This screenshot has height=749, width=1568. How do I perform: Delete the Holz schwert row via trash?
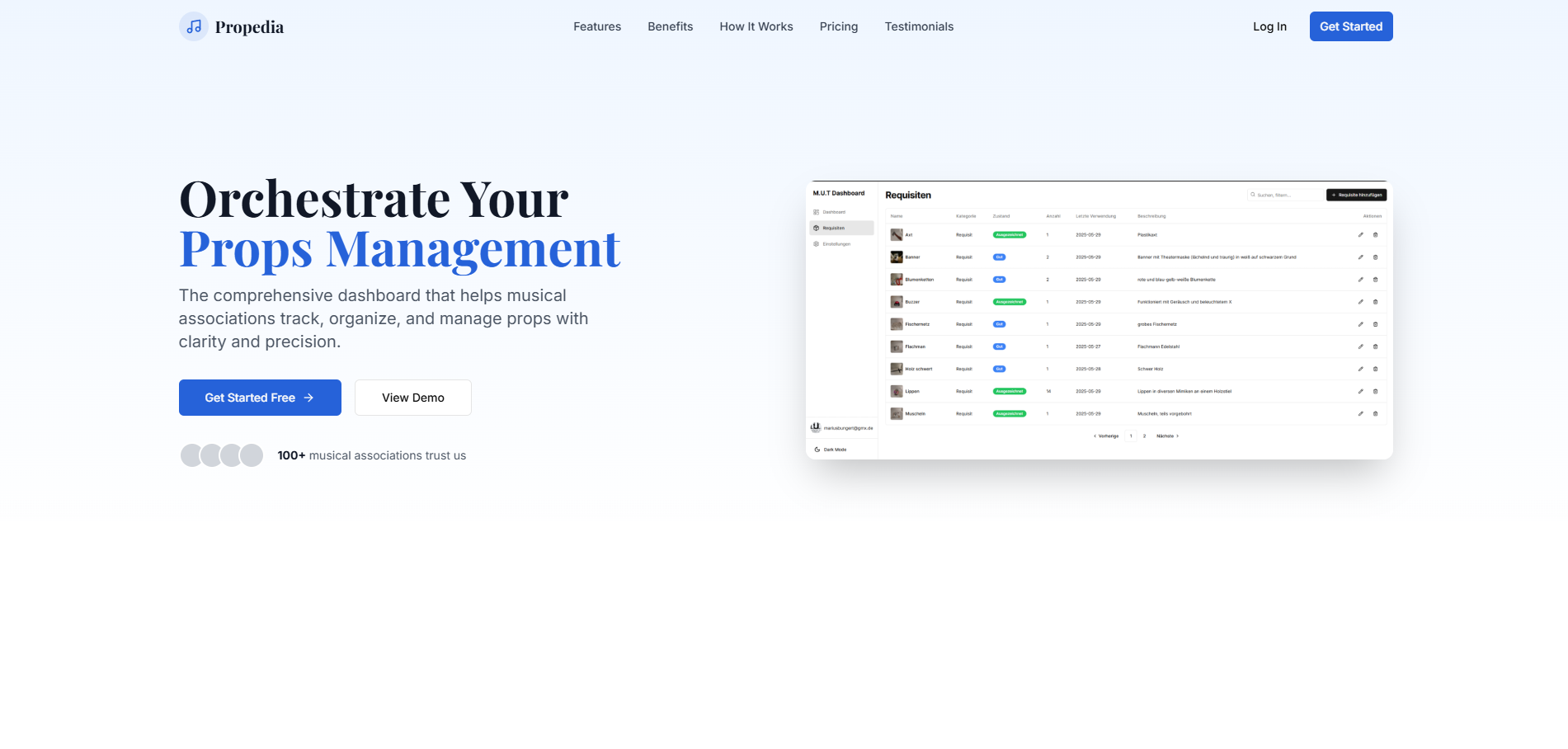click(x=1375, y=369)
